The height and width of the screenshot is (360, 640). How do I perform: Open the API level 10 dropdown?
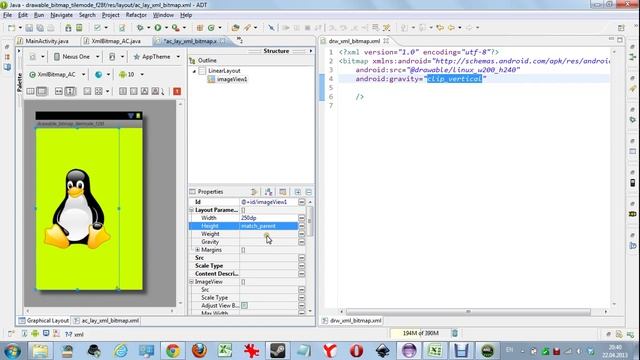coord(131,75)
